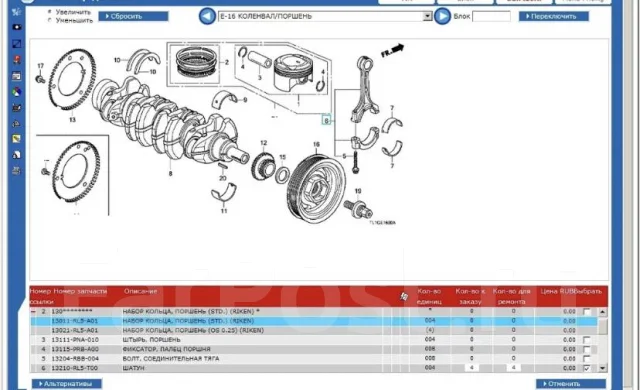The image size is (640, 390).
Task: Click the parts table scroll-up arrow
Action: coord(603,312)
